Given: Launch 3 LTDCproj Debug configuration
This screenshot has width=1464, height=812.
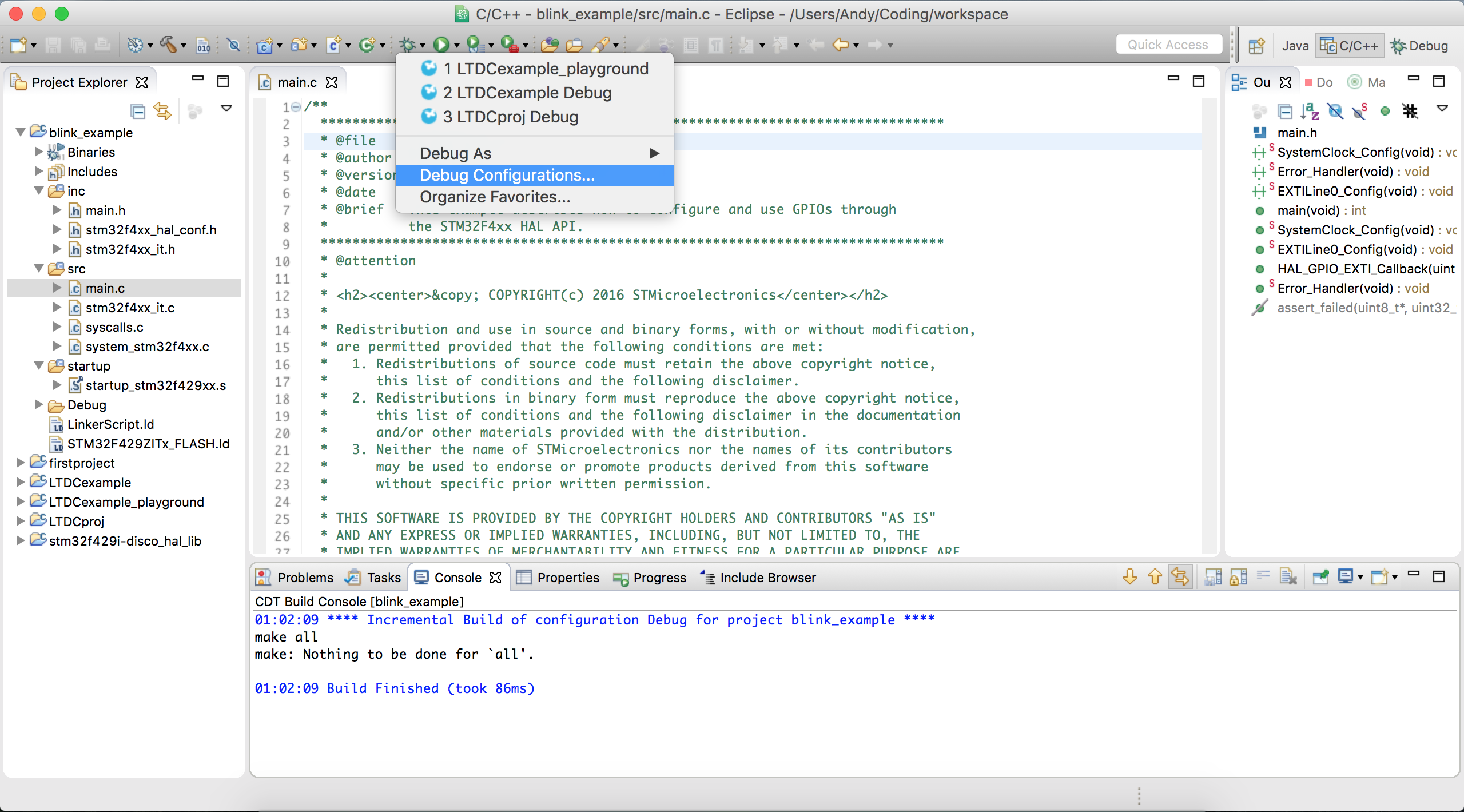Looking at the screenshot, I should 534,117.
